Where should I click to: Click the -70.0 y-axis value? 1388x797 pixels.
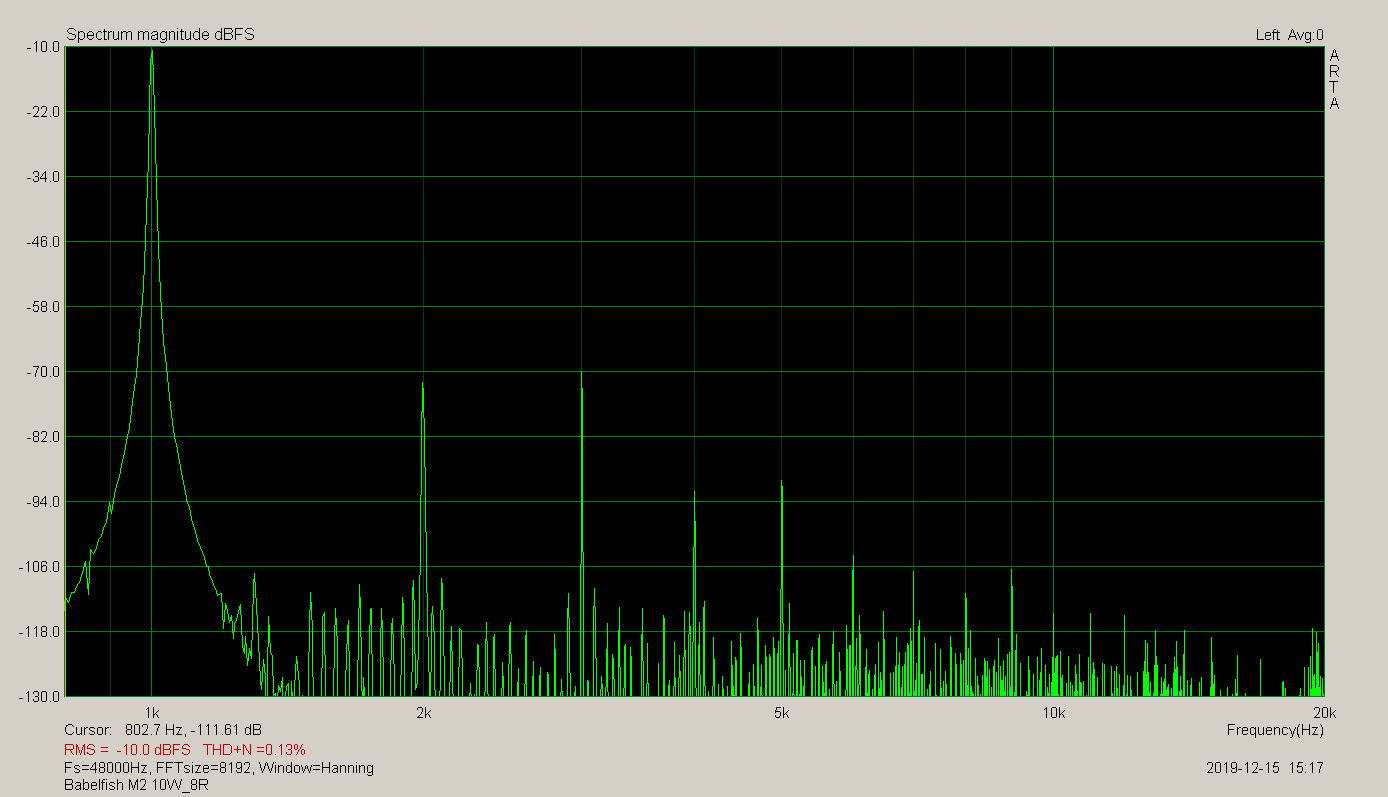coord(43,372)
